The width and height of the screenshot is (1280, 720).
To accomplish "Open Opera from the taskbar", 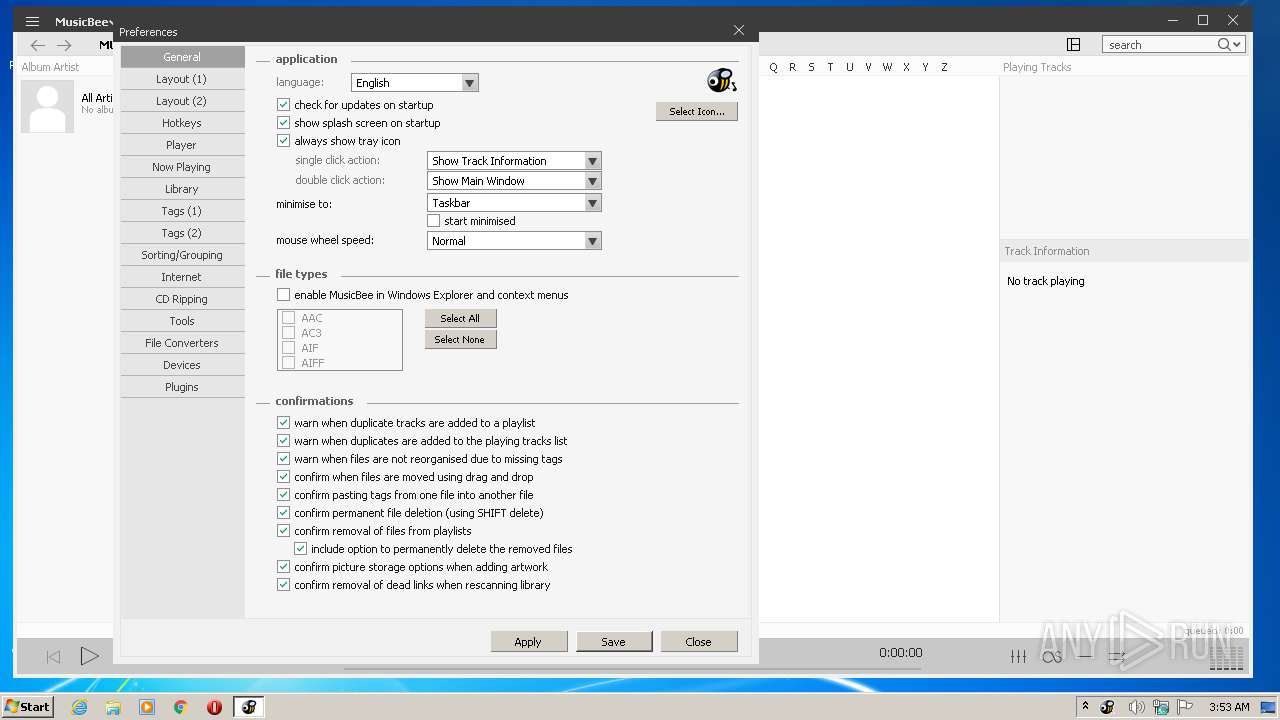I will click(214, 707).
